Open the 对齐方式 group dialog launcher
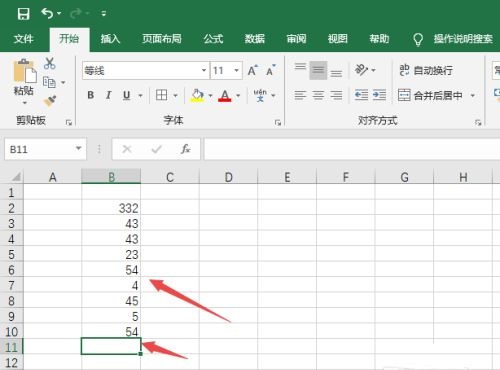Image resolution: width=500 pixels, height=370 pixels. [x=478, y=123]
